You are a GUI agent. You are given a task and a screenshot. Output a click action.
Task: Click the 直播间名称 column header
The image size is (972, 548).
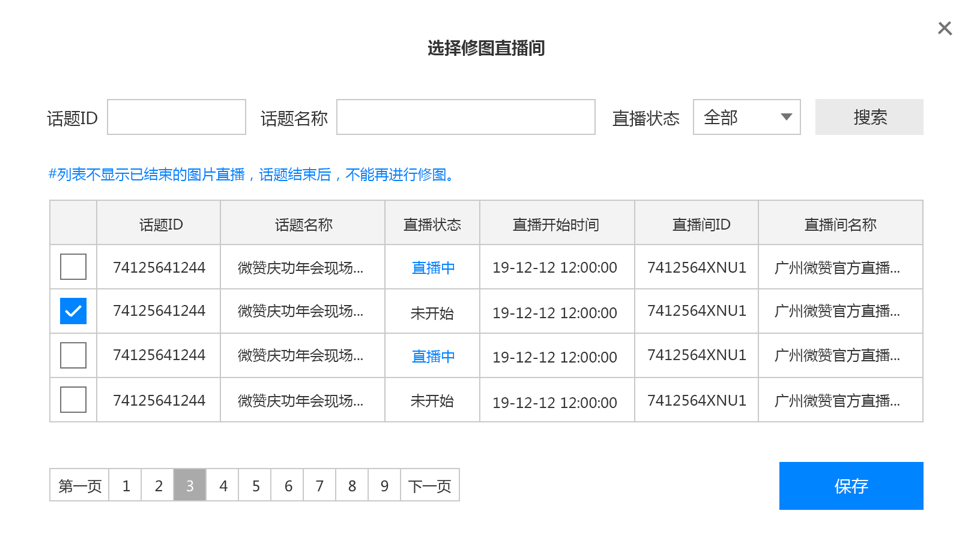click(x=840, y=224)
